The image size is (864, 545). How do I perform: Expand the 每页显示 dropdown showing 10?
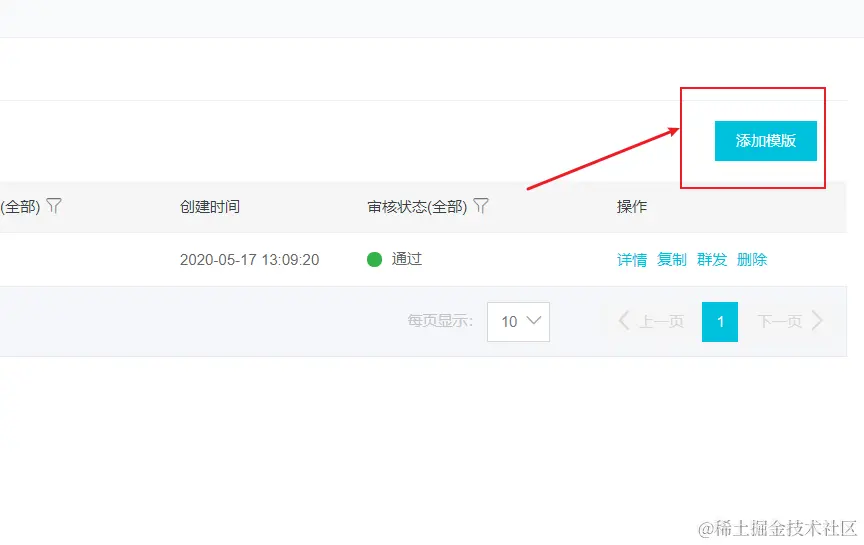tap(519, 321)
